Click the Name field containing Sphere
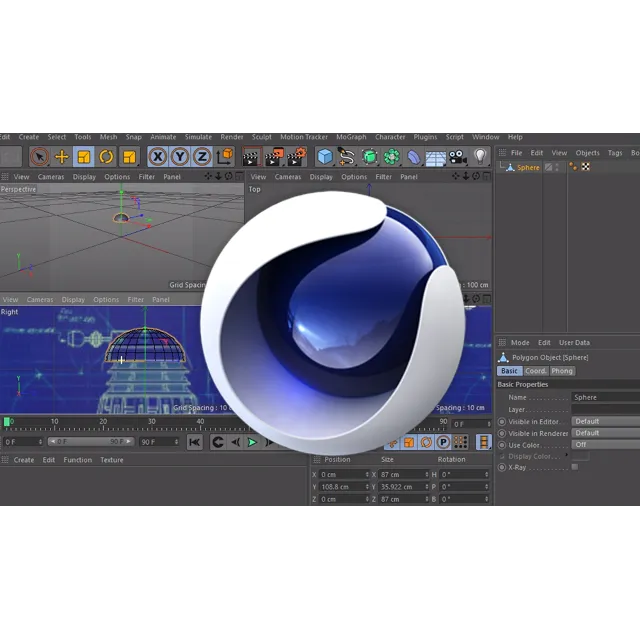The width and height of the screenshot is (640, 640). coord(605,397)
